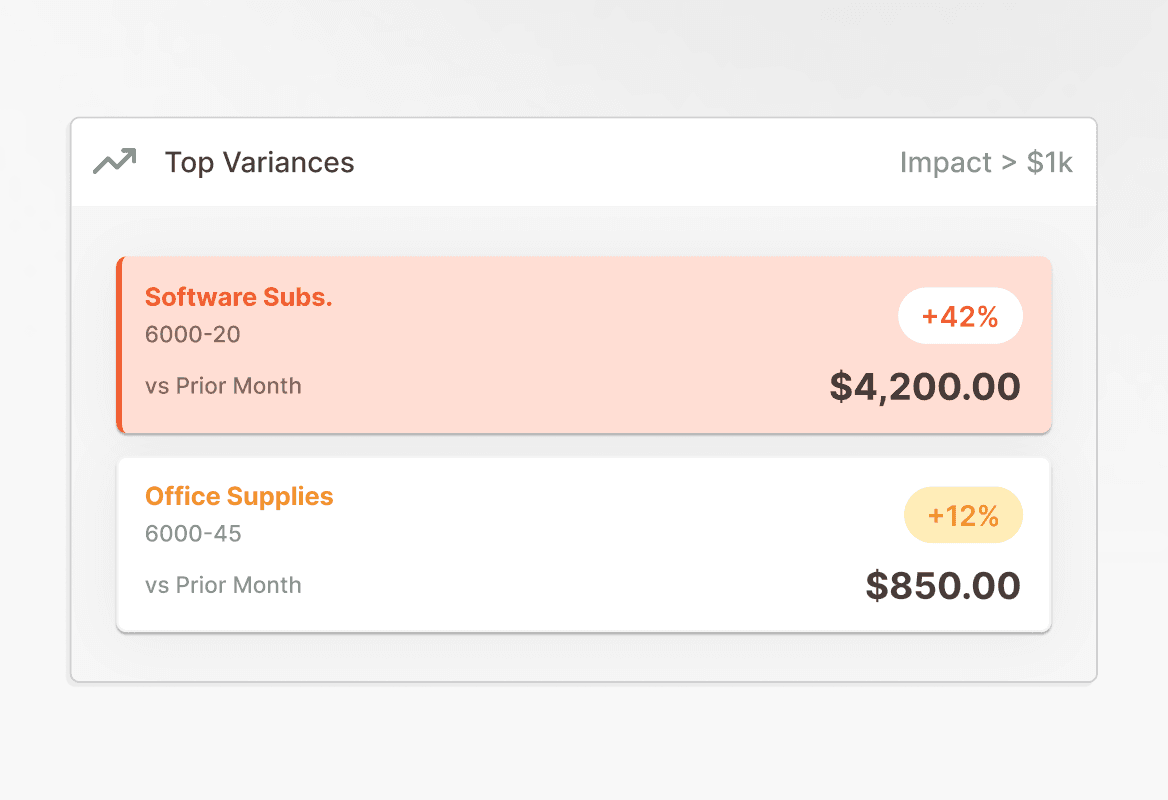Click empty space below Office Supplies card
1168x800 pixels.
click(584, 656)
